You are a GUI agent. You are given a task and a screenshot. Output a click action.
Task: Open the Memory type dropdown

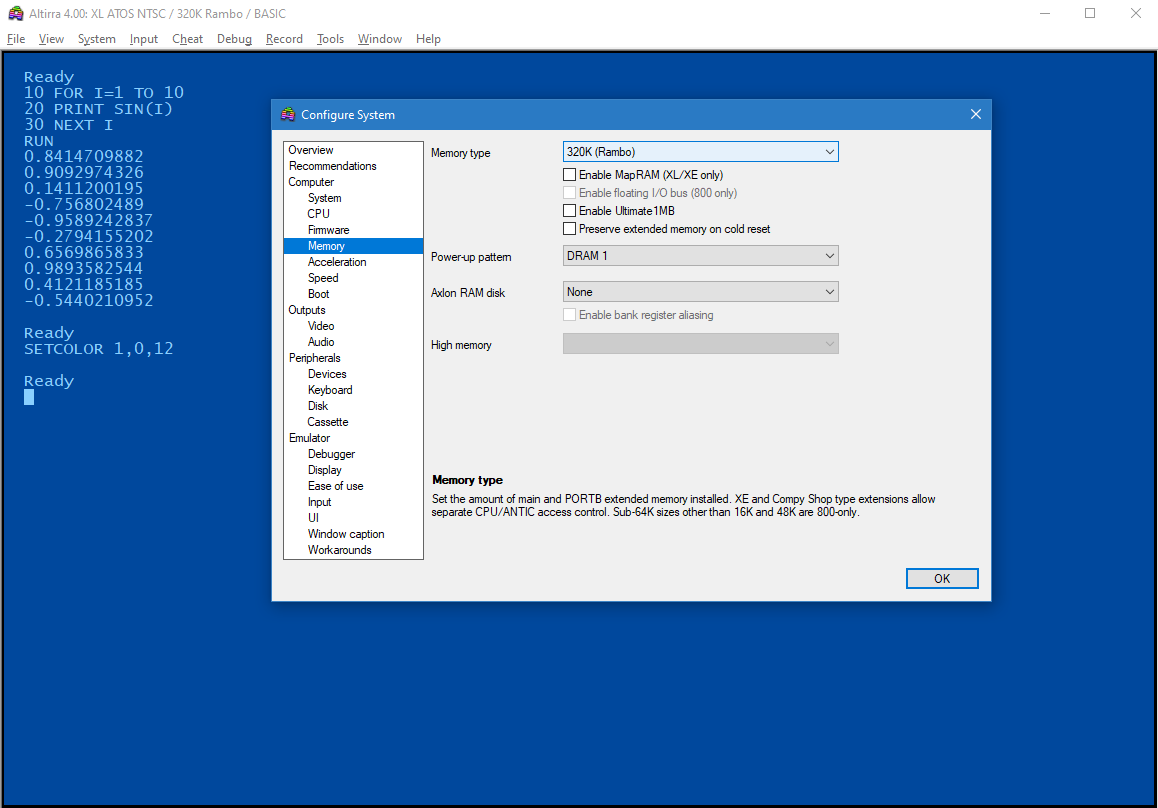click(x=700, y=152)
